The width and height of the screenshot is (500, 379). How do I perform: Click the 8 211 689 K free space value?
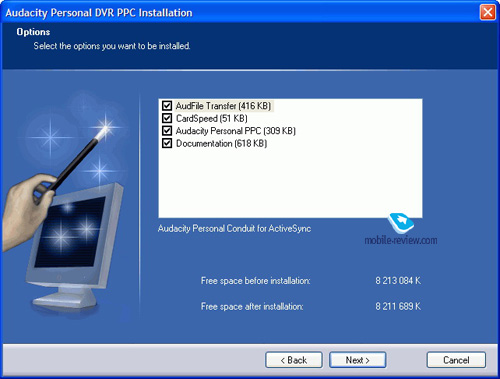pos(398,306)
